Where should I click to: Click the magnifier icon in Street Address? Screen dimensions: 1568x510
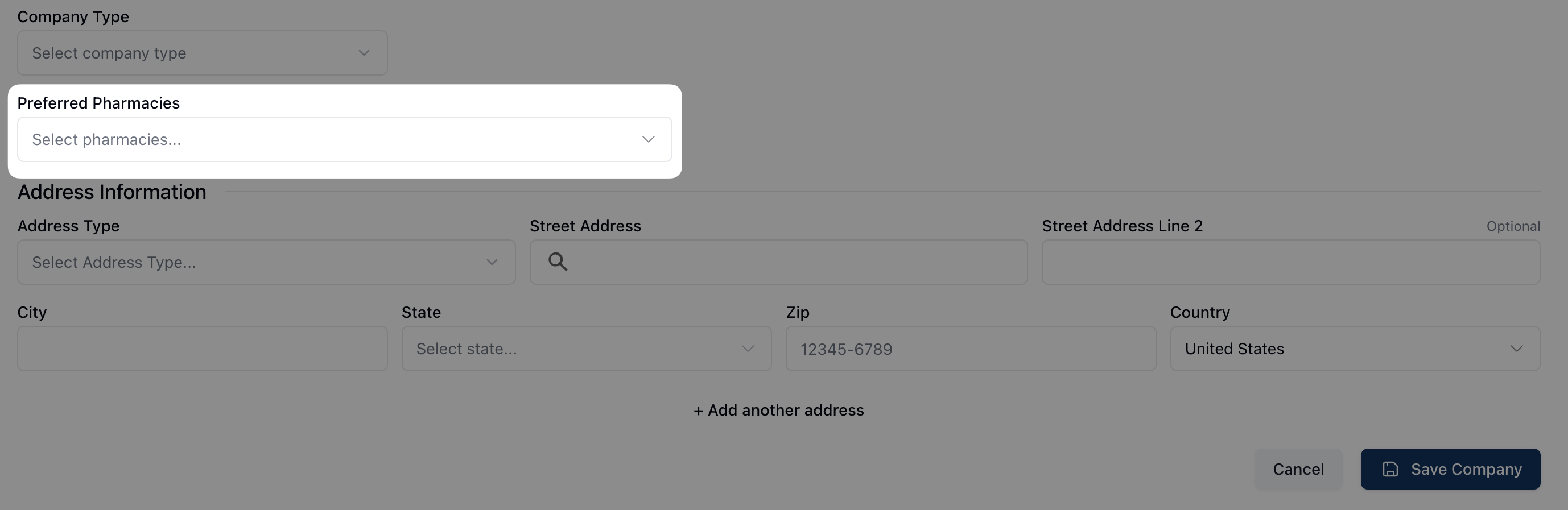(558, 262)
